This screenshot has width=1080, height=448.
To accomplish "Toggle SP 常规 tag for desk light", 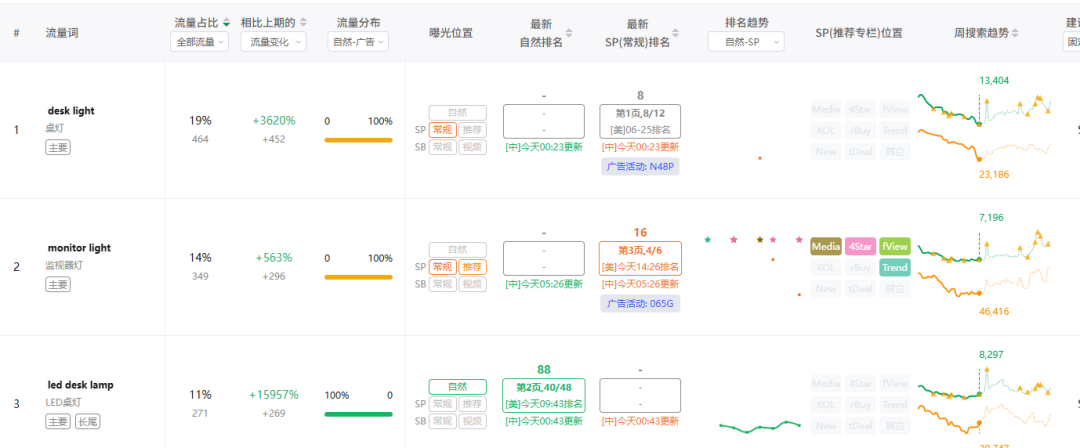I will [442, 130].
